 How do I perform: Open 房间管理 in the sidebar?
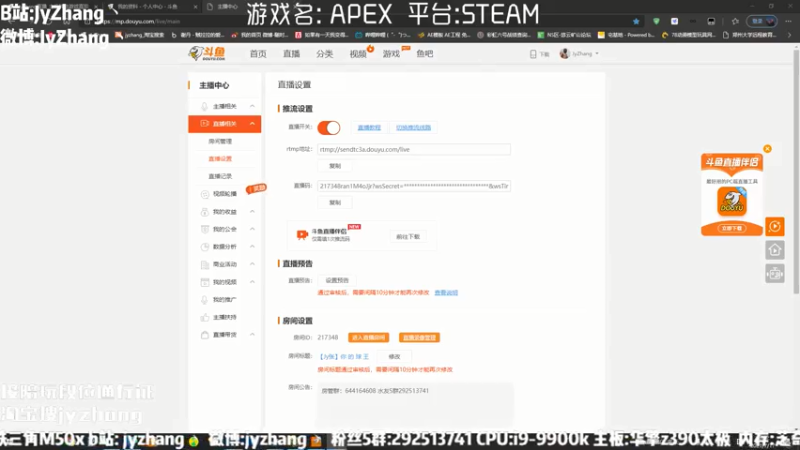(220, 141)
